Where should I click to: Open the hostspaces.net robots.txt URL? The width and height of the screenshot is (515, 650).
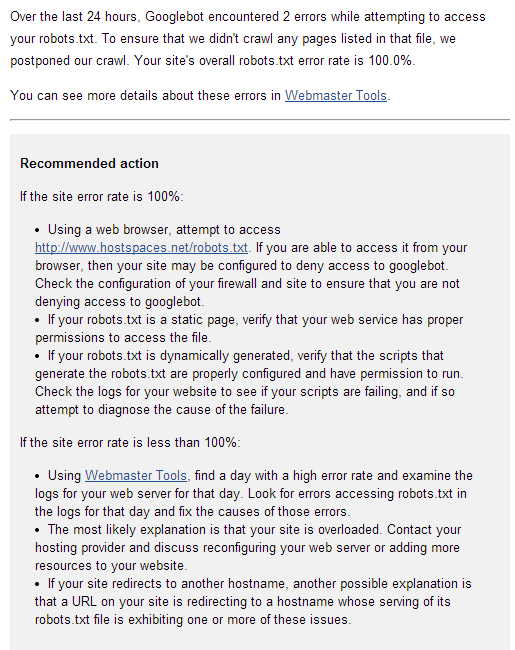click(141, 248)
